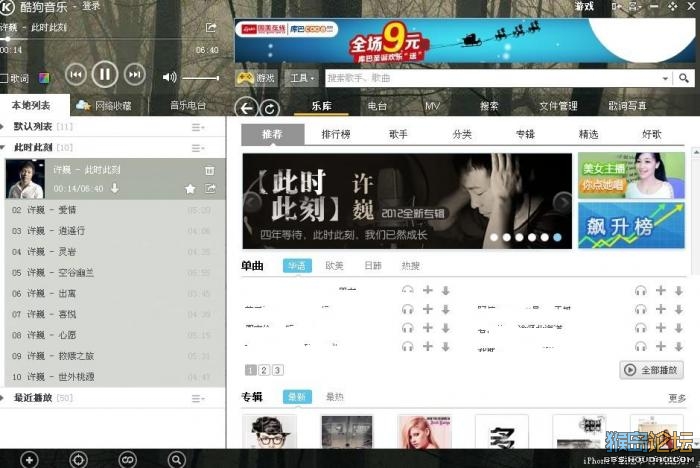Show albums sorted by 最新
Screen dimensions: 700x468
click(297, 397)
